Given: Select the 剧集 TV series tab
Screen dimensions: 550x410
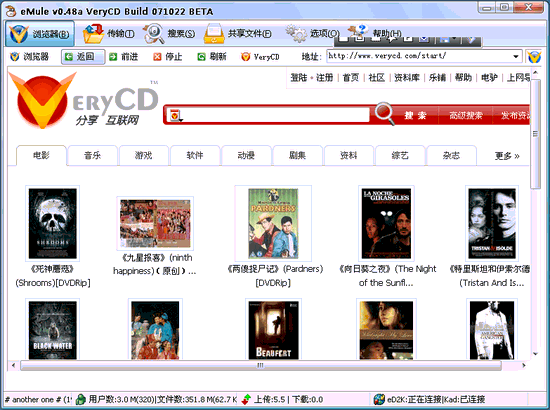Looking at the screenshot, I should click(297, 155).
